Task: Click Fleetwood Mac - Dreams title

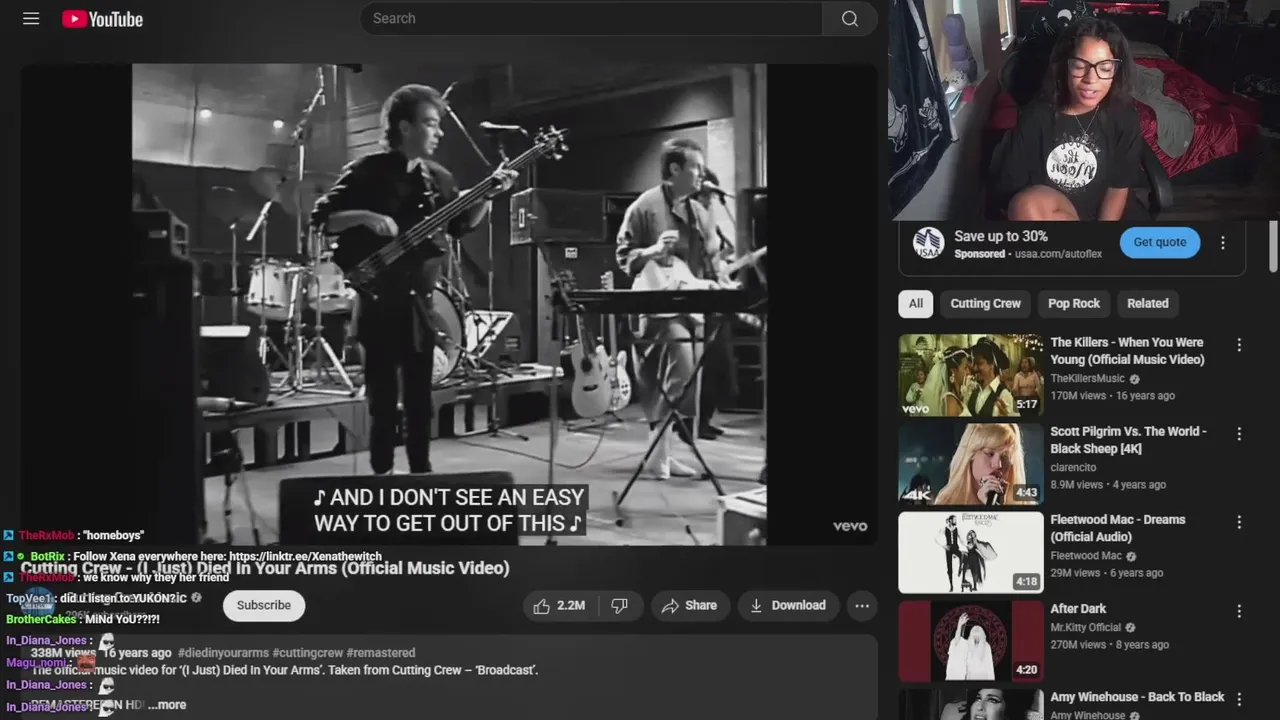Action: coord(1117,528)
